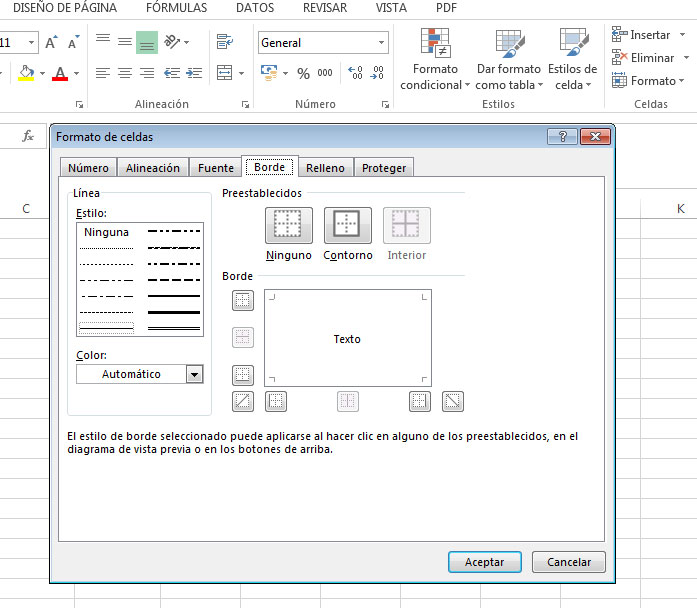The height and width of the screenshot is (608, 697).
Task: Open Formato condicional menu
Action: pyautogui.click(x=435, y=58)
